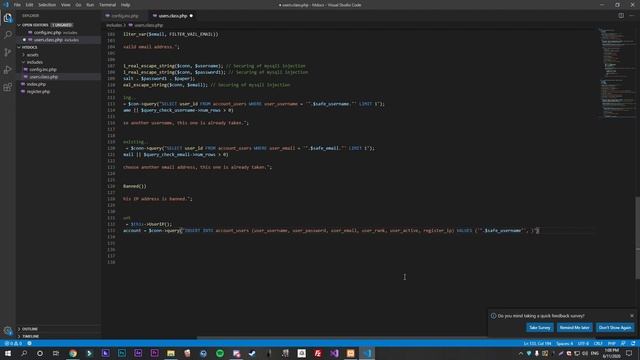Click the code minimap preview
Viewport: 640px width, 360px height.
[617, 73]
